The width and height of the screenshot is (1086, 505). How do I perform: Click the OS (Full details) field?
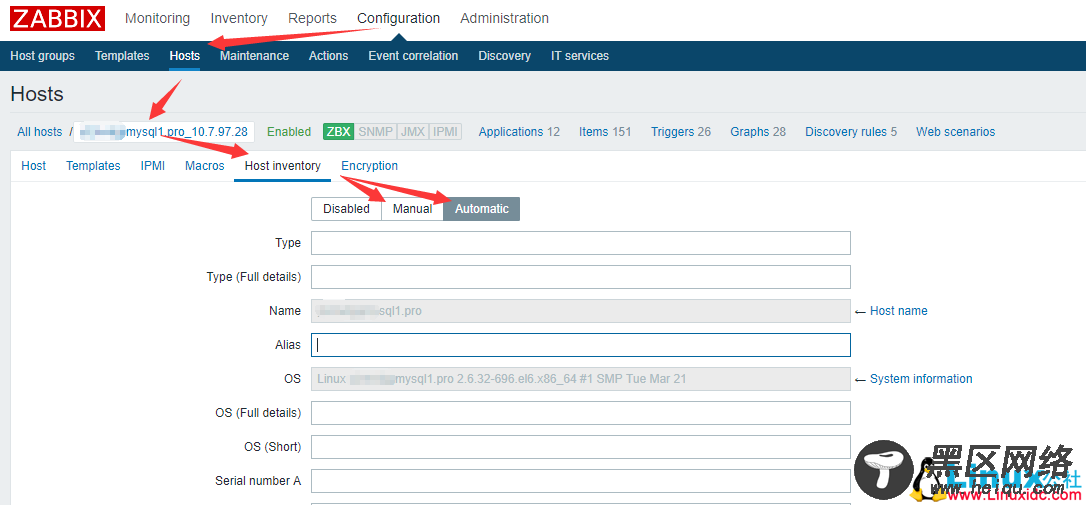[x=580, y=413]
